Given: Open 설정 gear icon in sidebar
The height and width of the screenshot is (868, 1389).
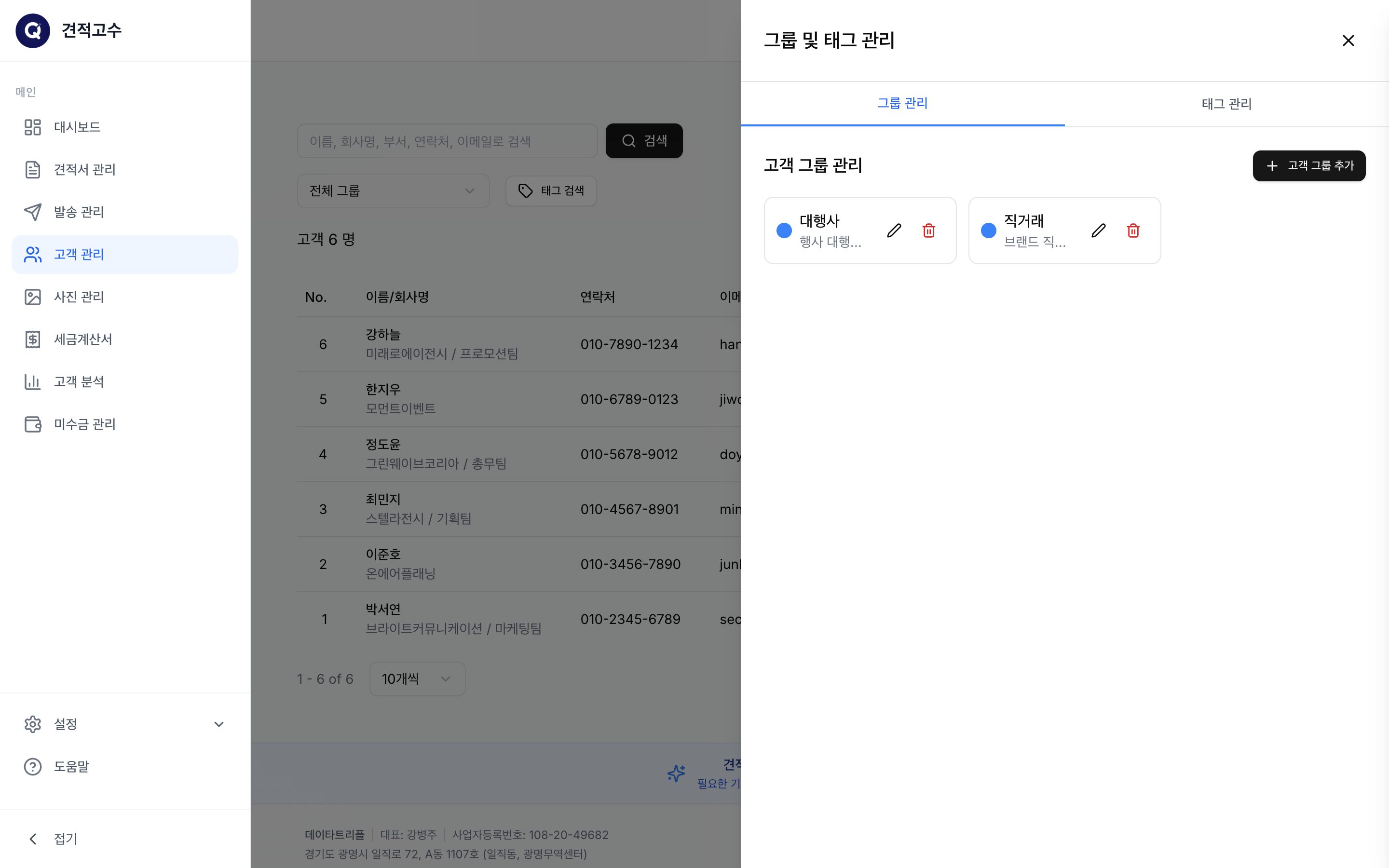Looking at the screenshot, I should point(33,724).
